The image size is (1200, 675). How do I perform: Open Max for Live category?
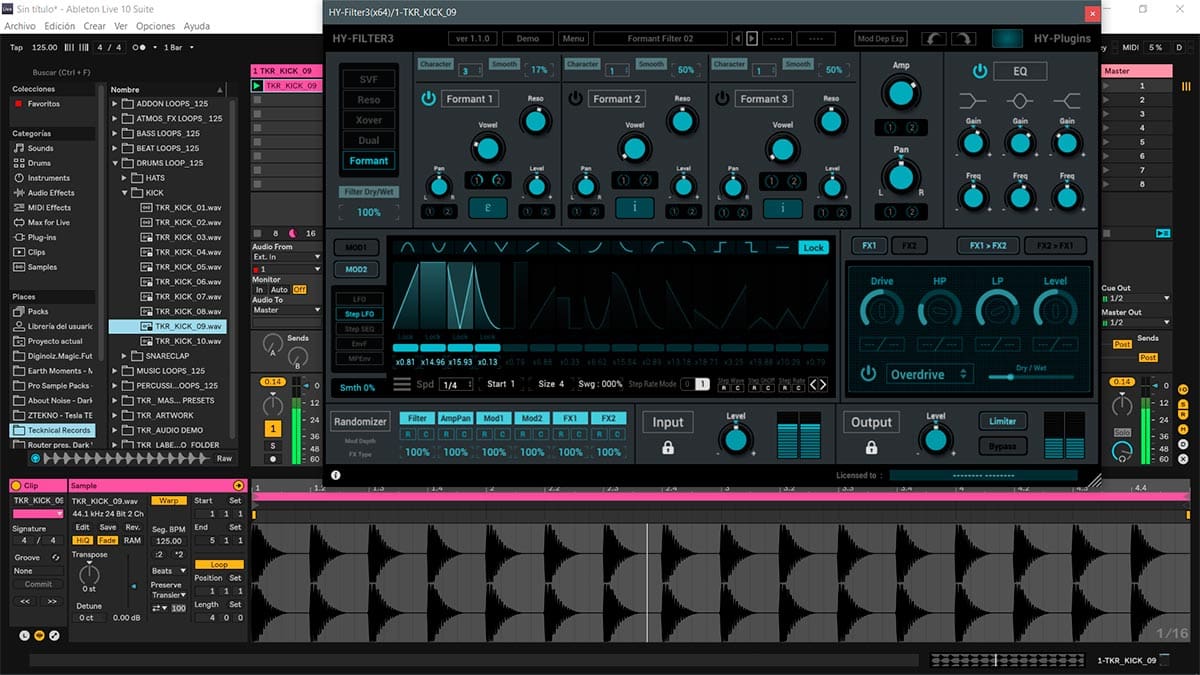[x=49, y=223]
